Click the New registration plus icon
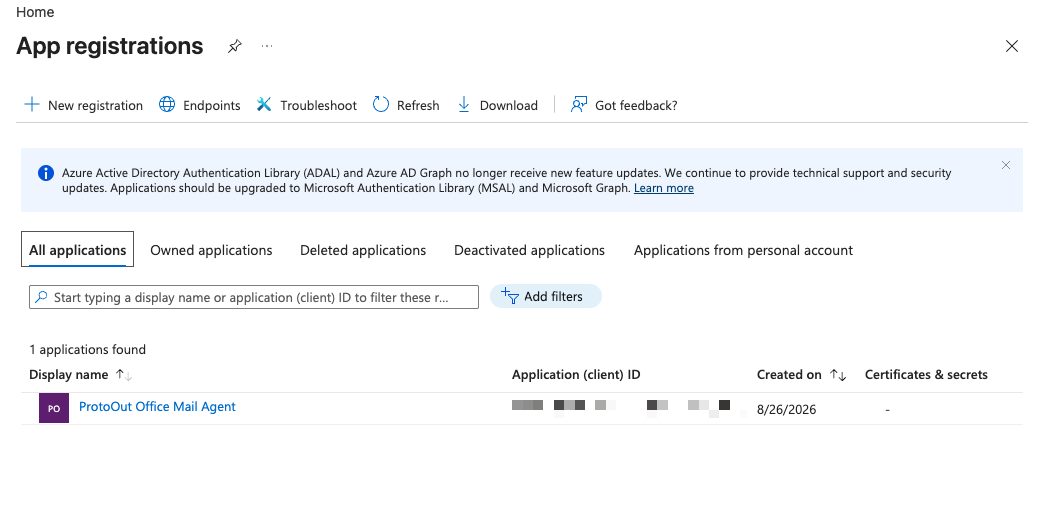The width and height of the screenshot is (1042, 524). pyautogui.click(x=32, y=104)
